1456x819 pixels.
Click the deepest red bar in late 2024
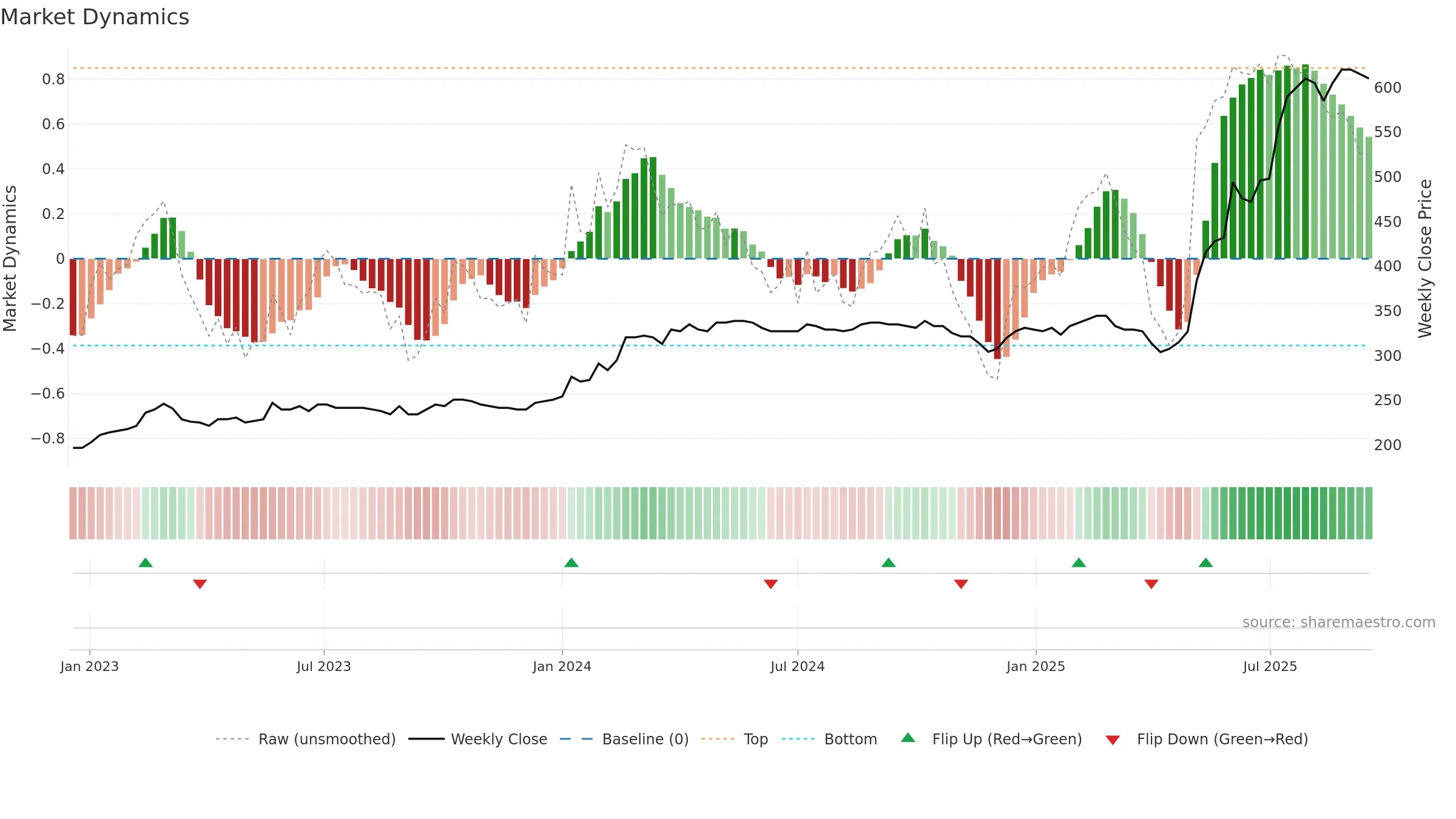tap(997, 309)
